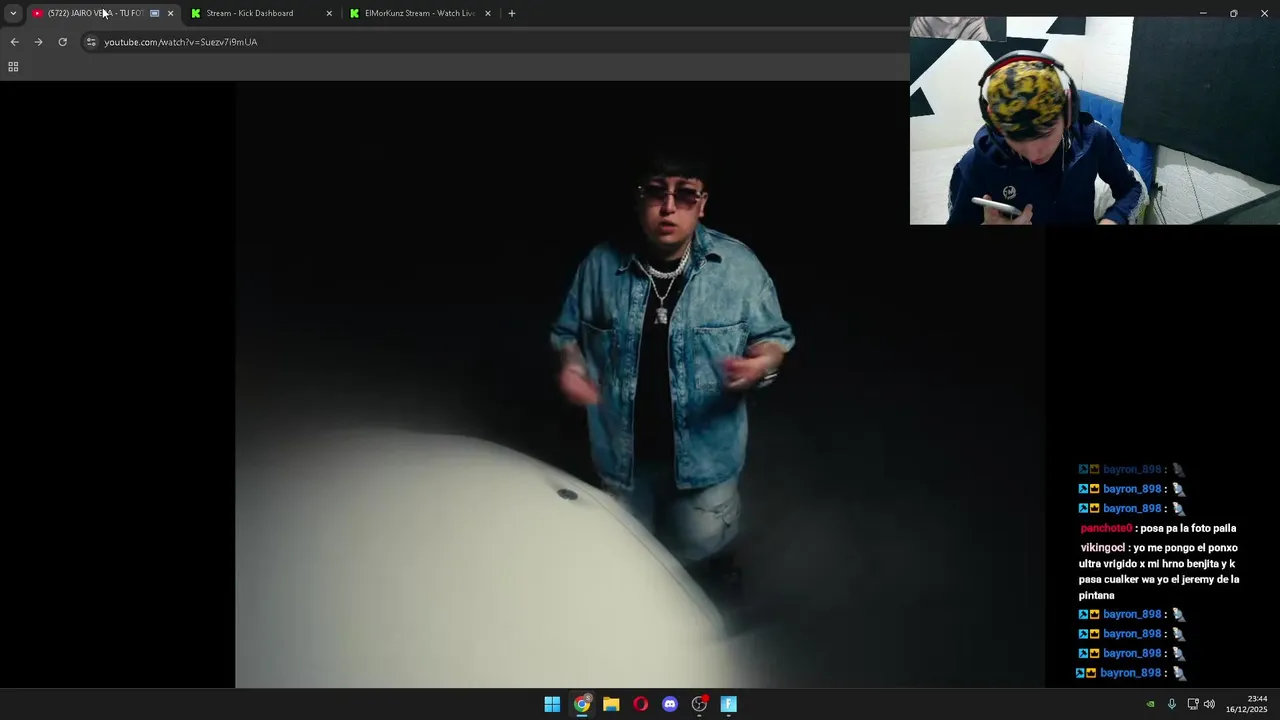Open the Opera browser from the taskbar

click(x=641, y=704)
